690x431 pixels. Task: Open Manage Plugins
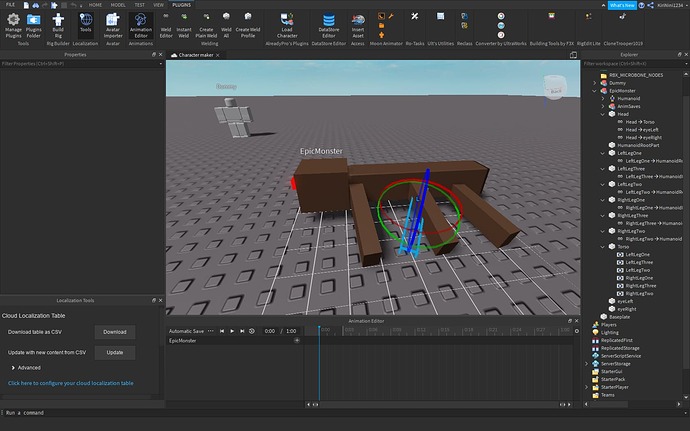pos(13,25)
